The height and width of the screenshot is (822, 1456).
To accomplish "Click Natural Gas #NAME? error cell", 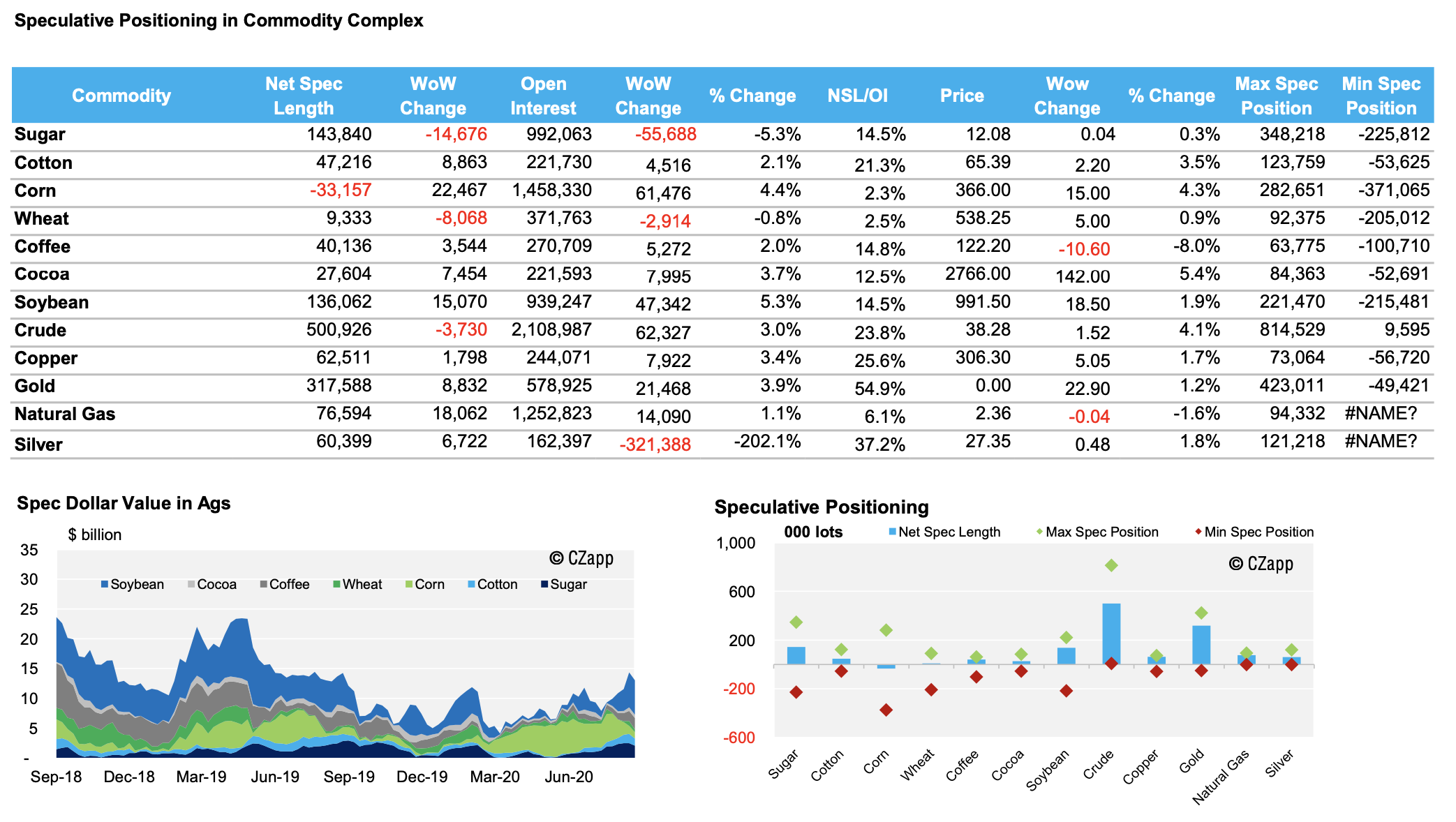I will [1381, 413].
